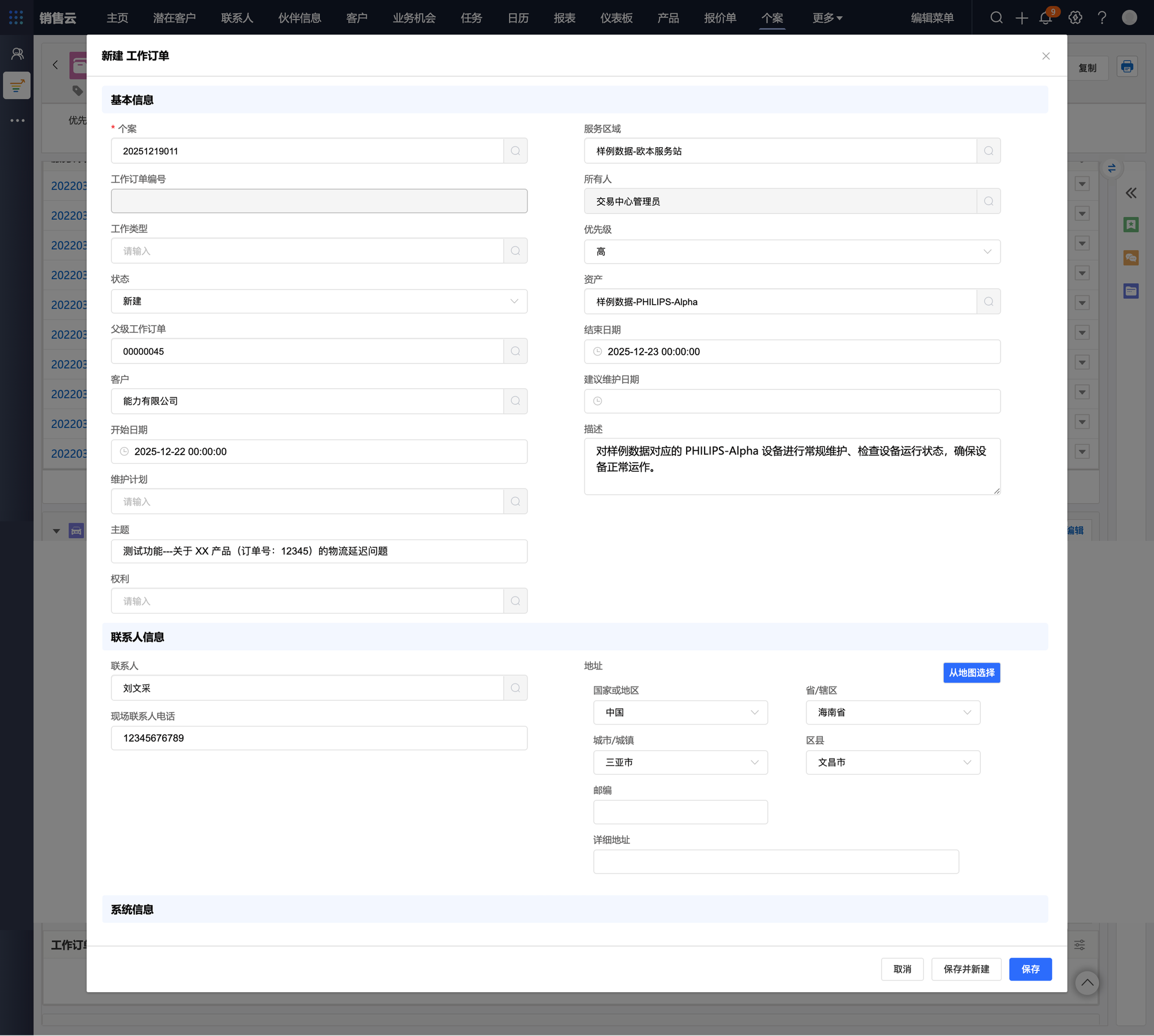Click the lookup icon in 个案 field
This screenshot has height=1036, width=1154.
(515, 151)
